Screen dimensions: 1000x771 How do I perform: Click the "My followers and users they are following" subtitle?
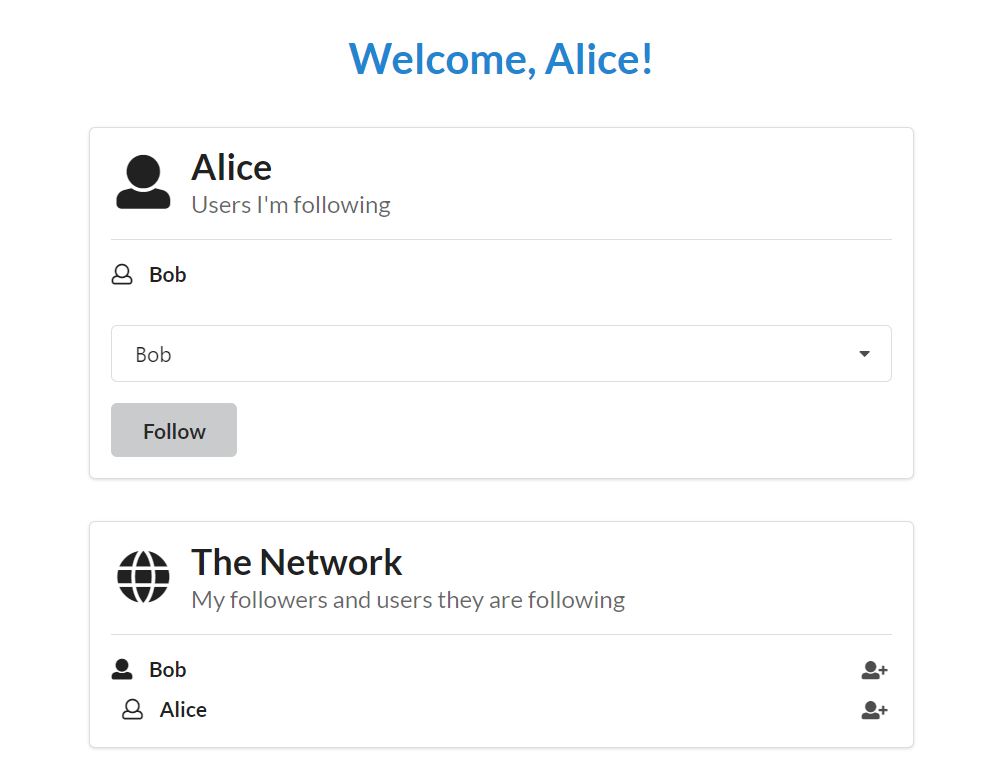pos(408,600)
